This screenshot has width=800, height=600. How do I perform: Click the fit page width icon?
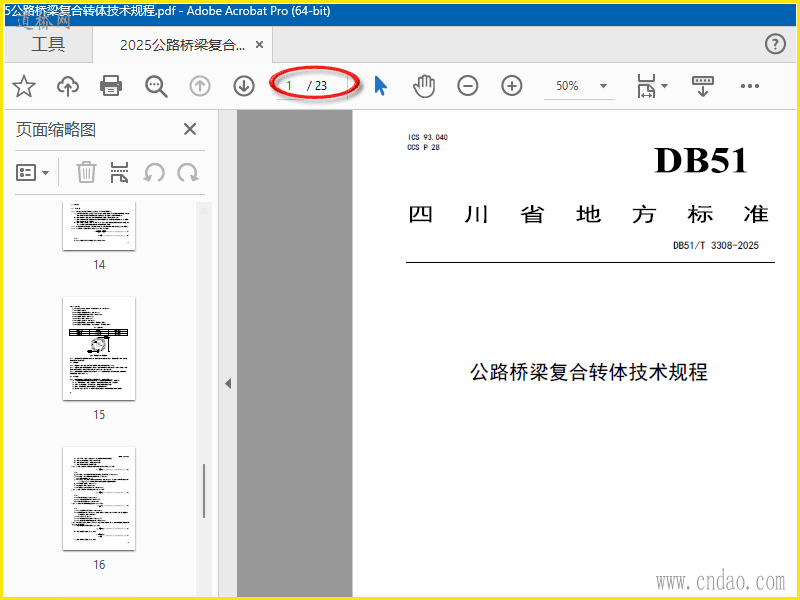click(x=646, y=86)
